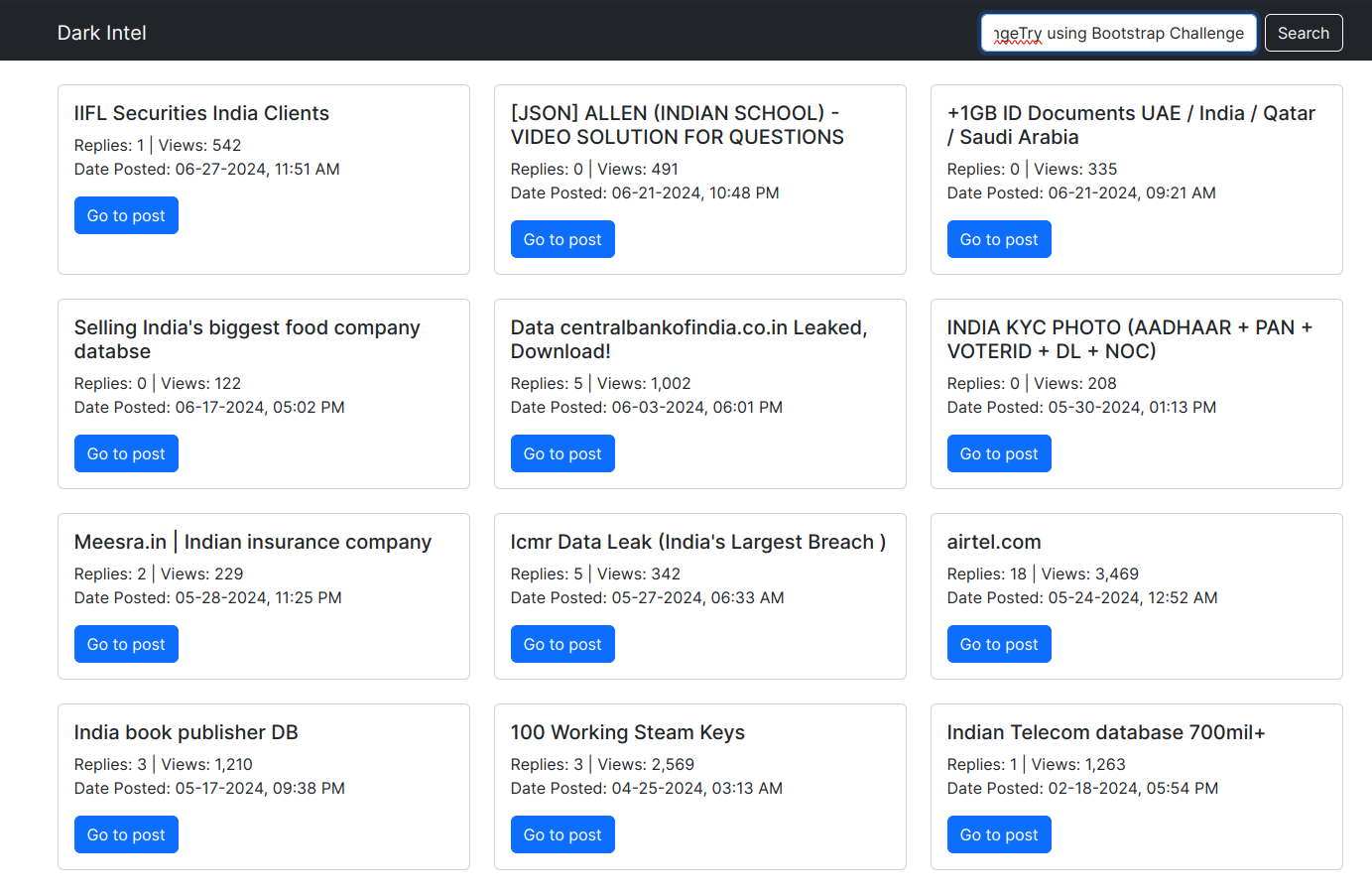Viewport: 1372px width, 892px height.
Task: Open post about India's biggest food company
Action: [126, 453]
